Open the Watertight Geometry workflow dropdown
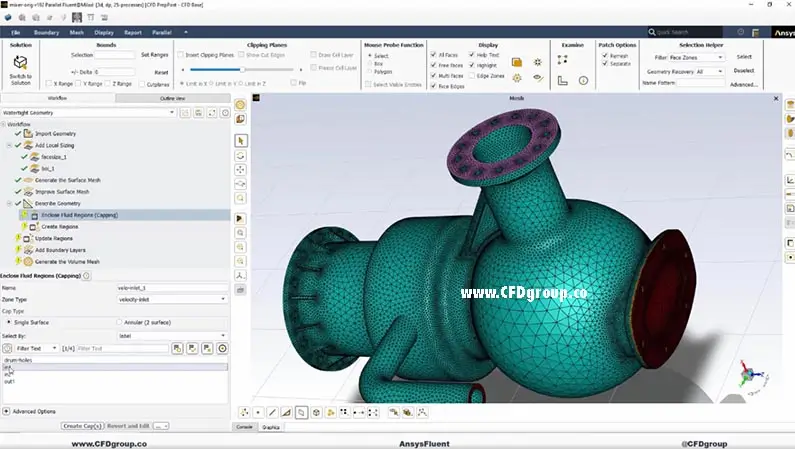 [x=89, y=113]
